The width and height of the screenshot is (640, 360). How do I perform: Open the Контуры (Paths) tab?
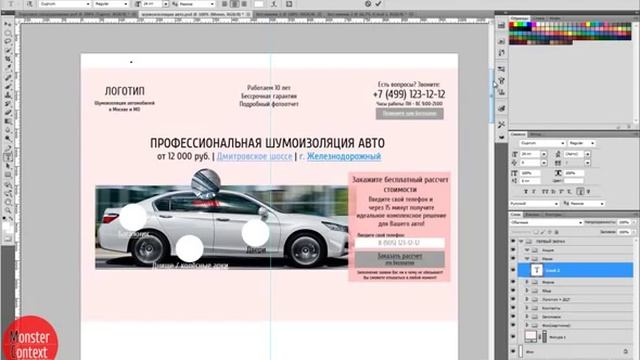pyautogui.click(x=553, y=214)
